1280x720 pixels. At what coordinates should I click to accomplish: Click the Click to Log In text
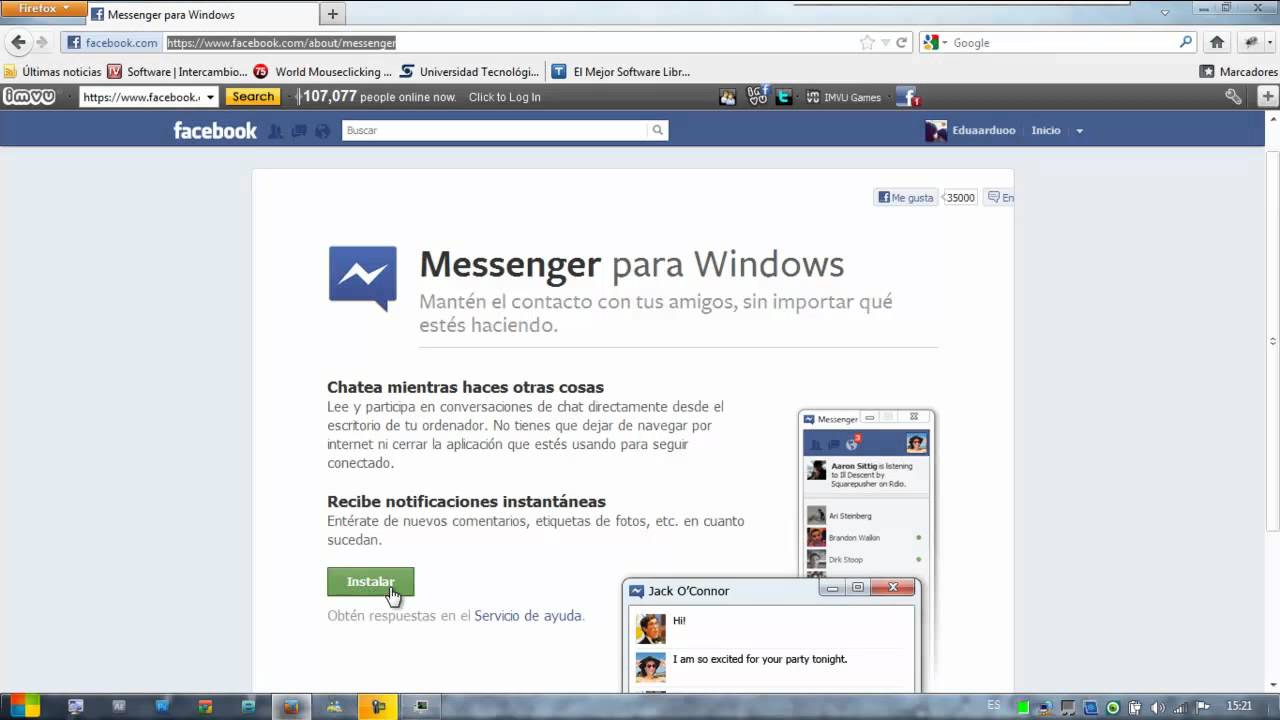coord(504,97)
